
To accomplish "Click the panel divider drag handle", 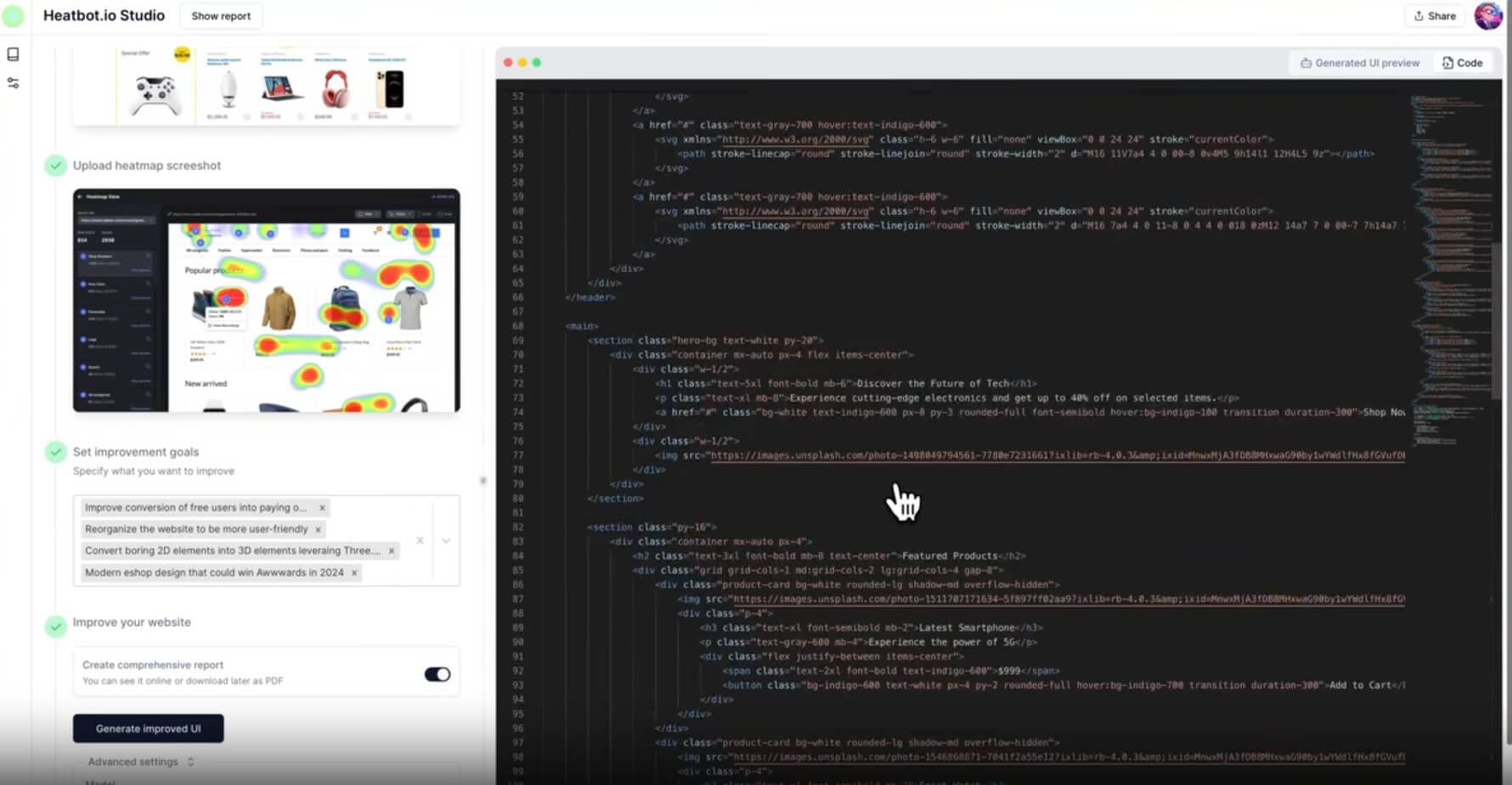I will click(483, 480).
